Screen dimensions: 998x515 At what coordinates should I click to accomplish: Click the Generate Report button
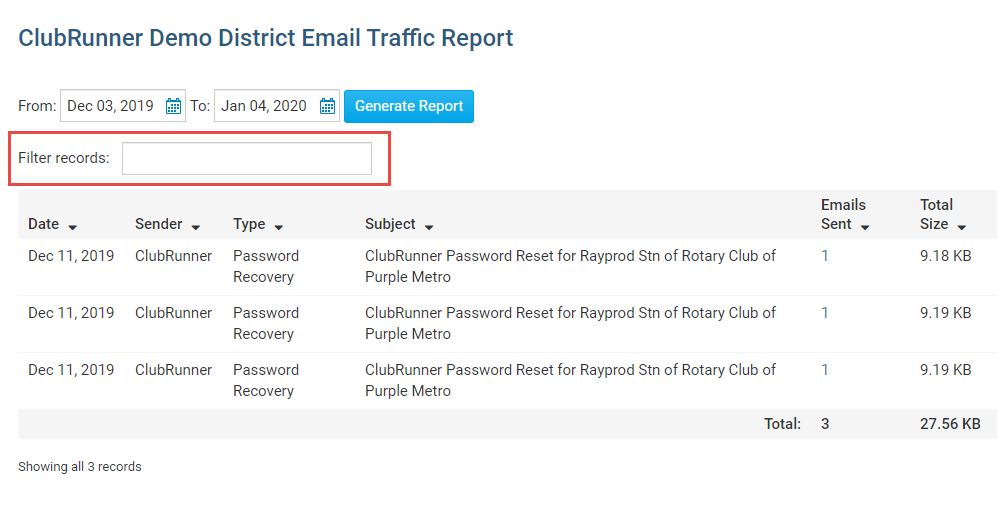[x=409, y=107]
